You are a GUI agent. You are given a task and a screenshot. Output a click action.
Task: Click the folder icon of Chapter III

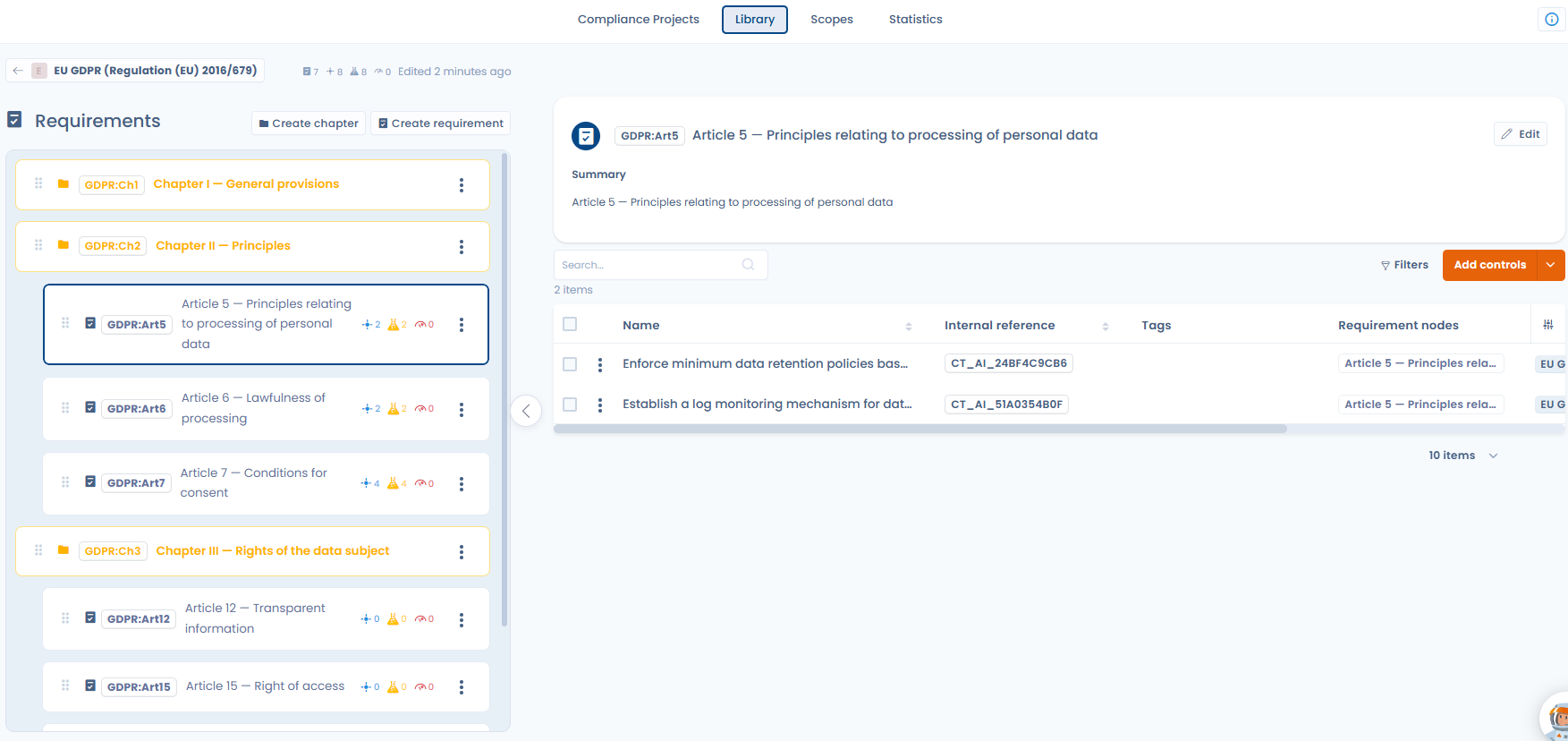coord(64,550)
